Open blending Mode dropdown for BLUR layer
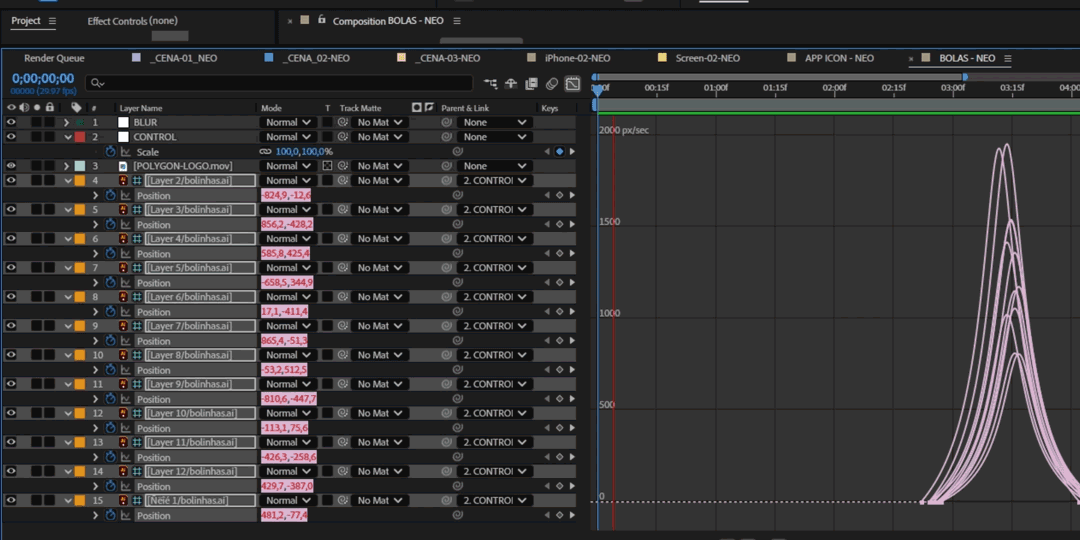Viewport: 1080px width, 540px height. [x=288, y=123]
